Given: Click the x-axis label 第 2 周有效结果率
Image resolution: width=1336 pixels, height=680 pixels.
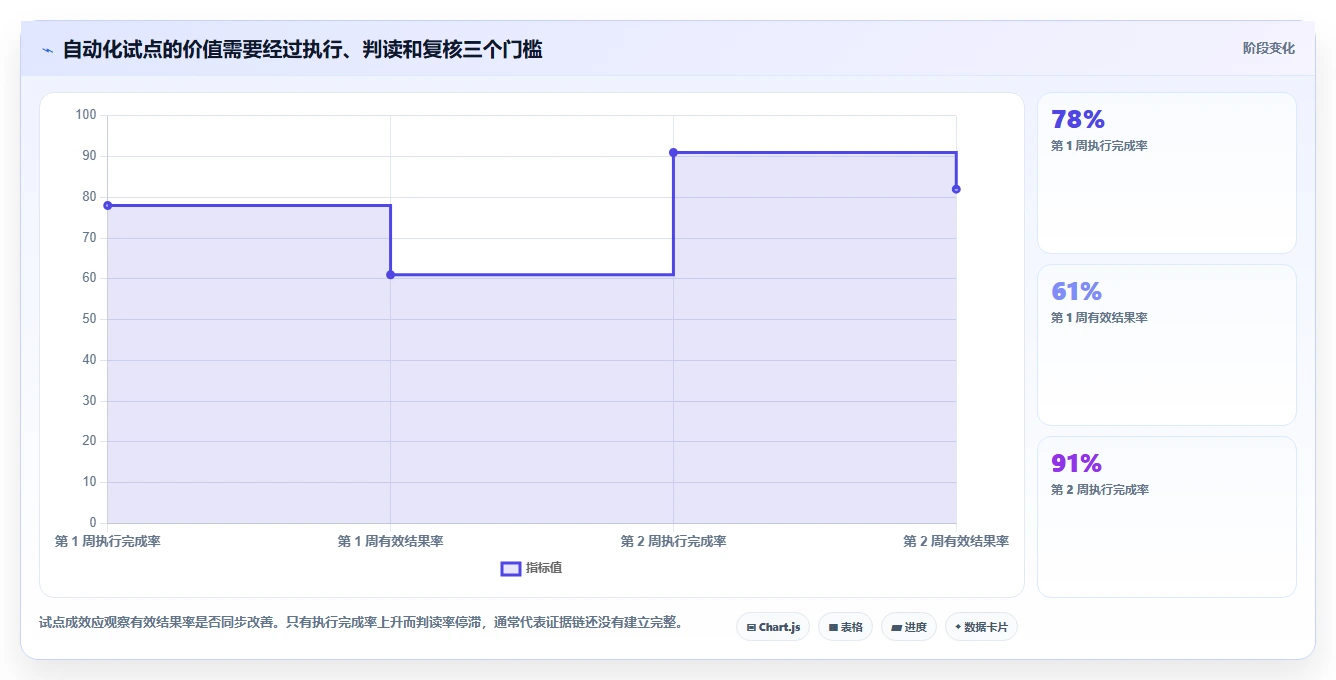Looking at the screenshot, I should click(x=956, y=541).
